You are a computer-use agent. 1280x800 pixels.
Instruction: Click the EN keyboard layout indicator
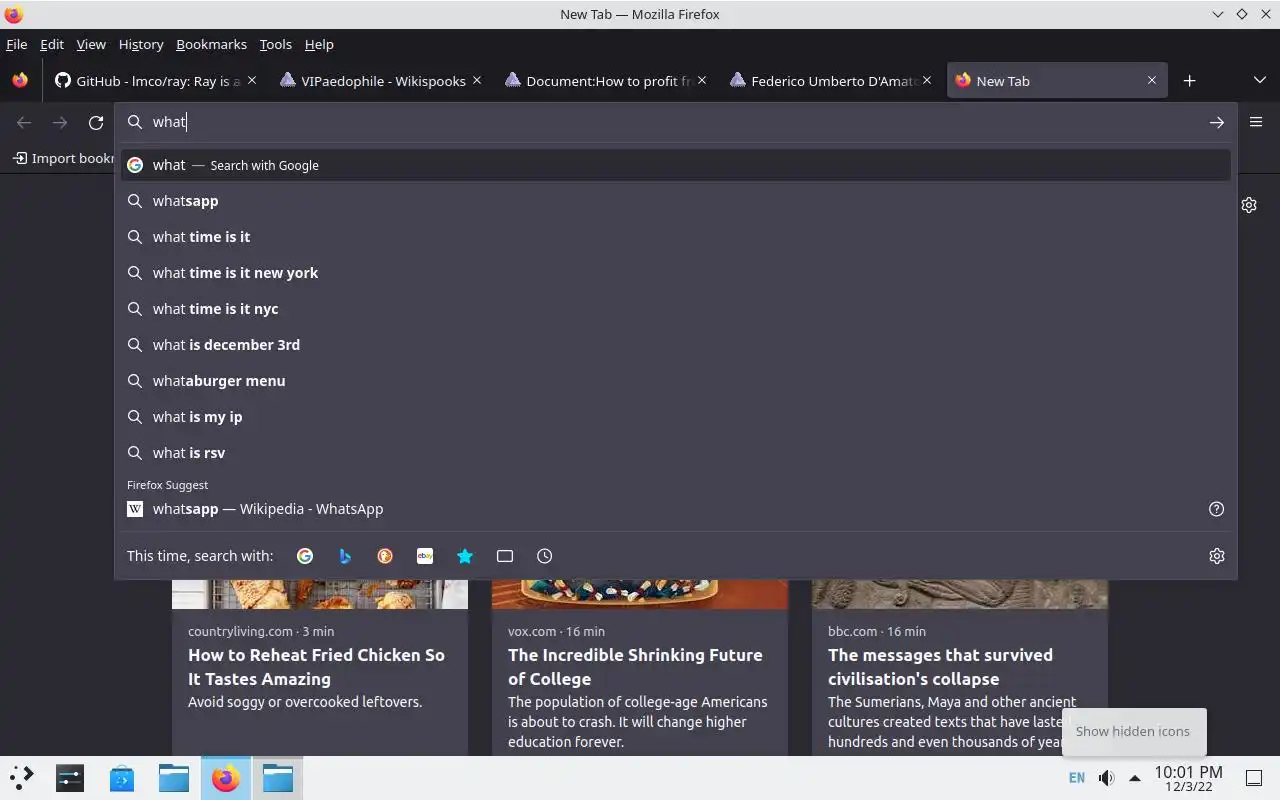[1077, 777]
